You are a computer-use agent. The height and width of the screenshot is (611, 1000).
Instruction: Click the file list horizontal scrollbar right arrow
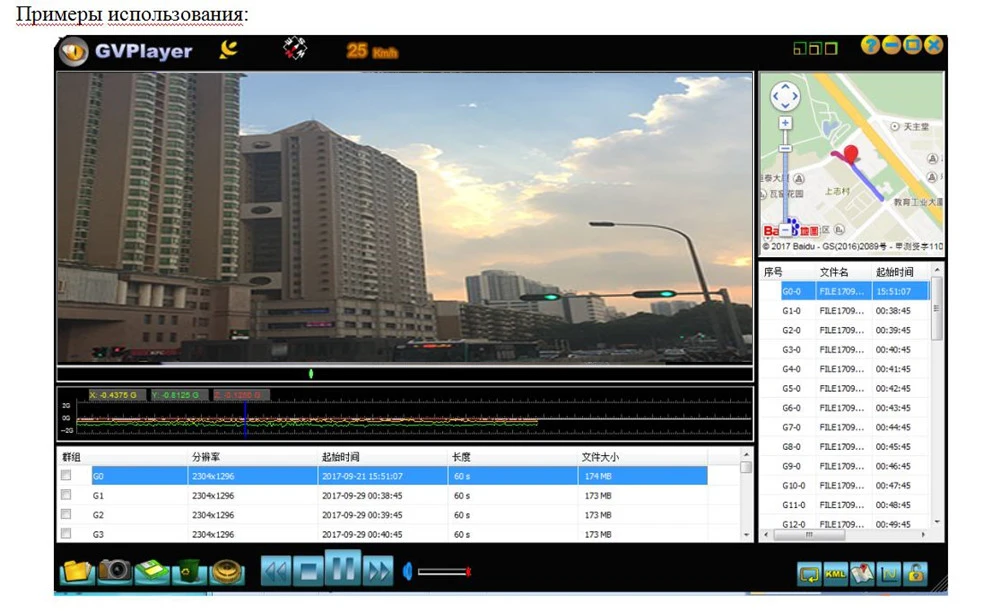923,535
